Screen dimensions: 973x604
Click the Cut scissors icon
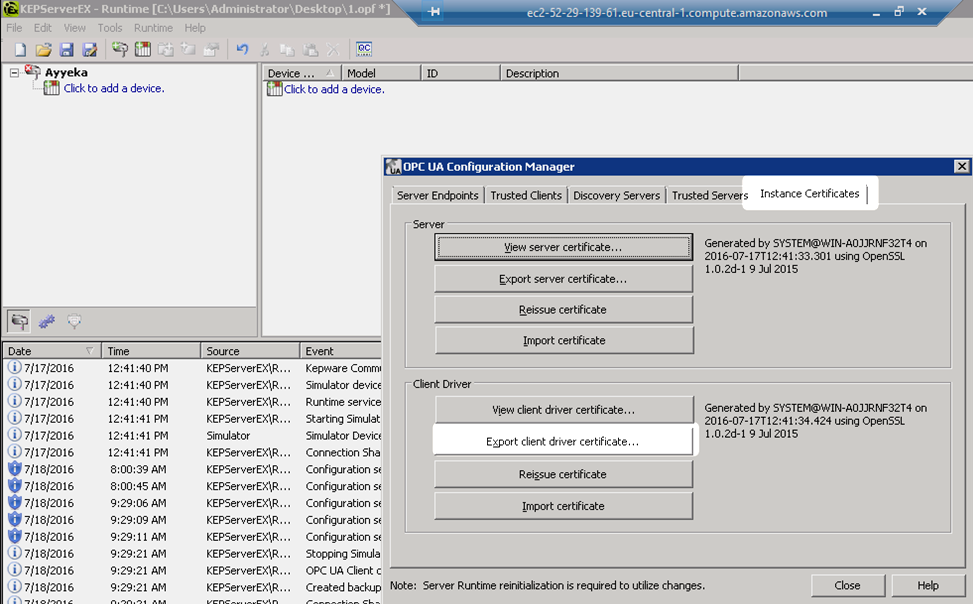tap(265, 49)
